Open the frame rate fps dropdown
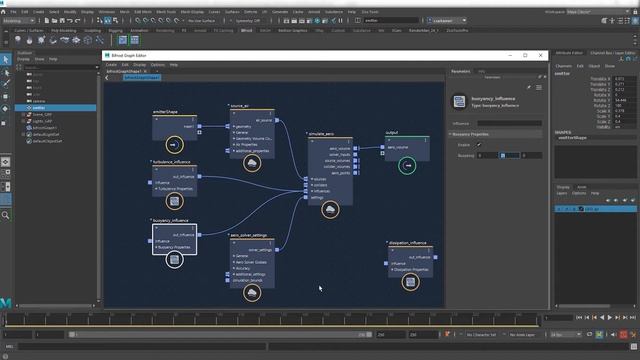640x360 pixels. 565,335
